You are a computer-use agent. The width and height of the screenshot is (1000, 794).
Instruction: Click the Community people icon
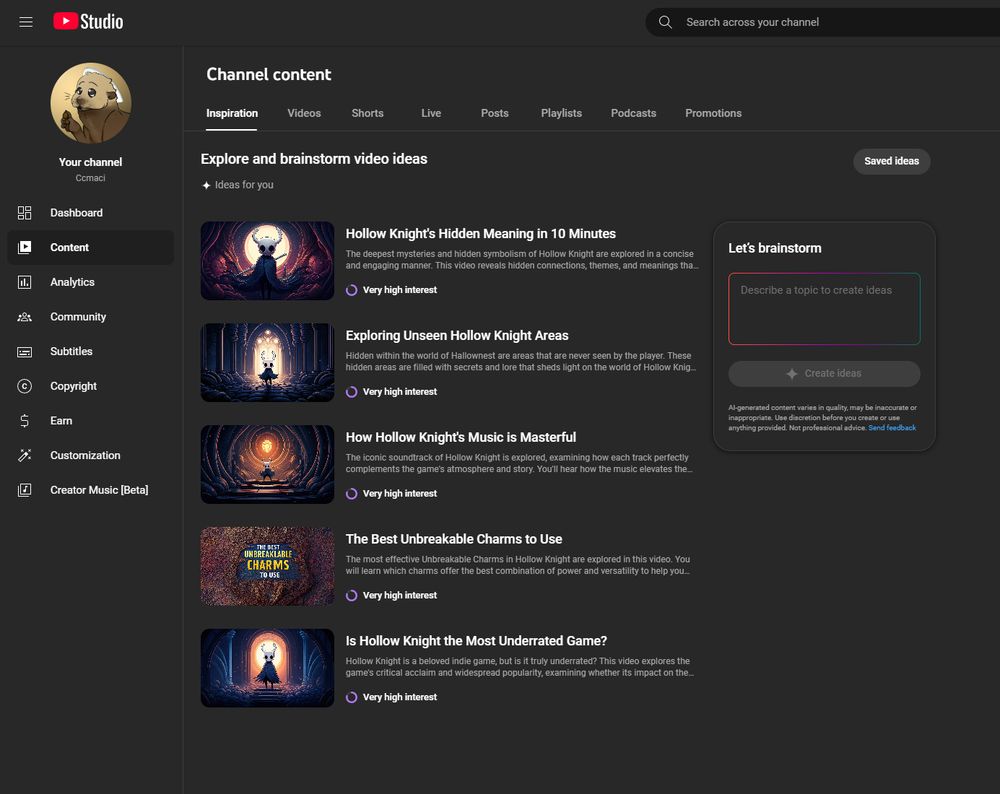(24, 317)
